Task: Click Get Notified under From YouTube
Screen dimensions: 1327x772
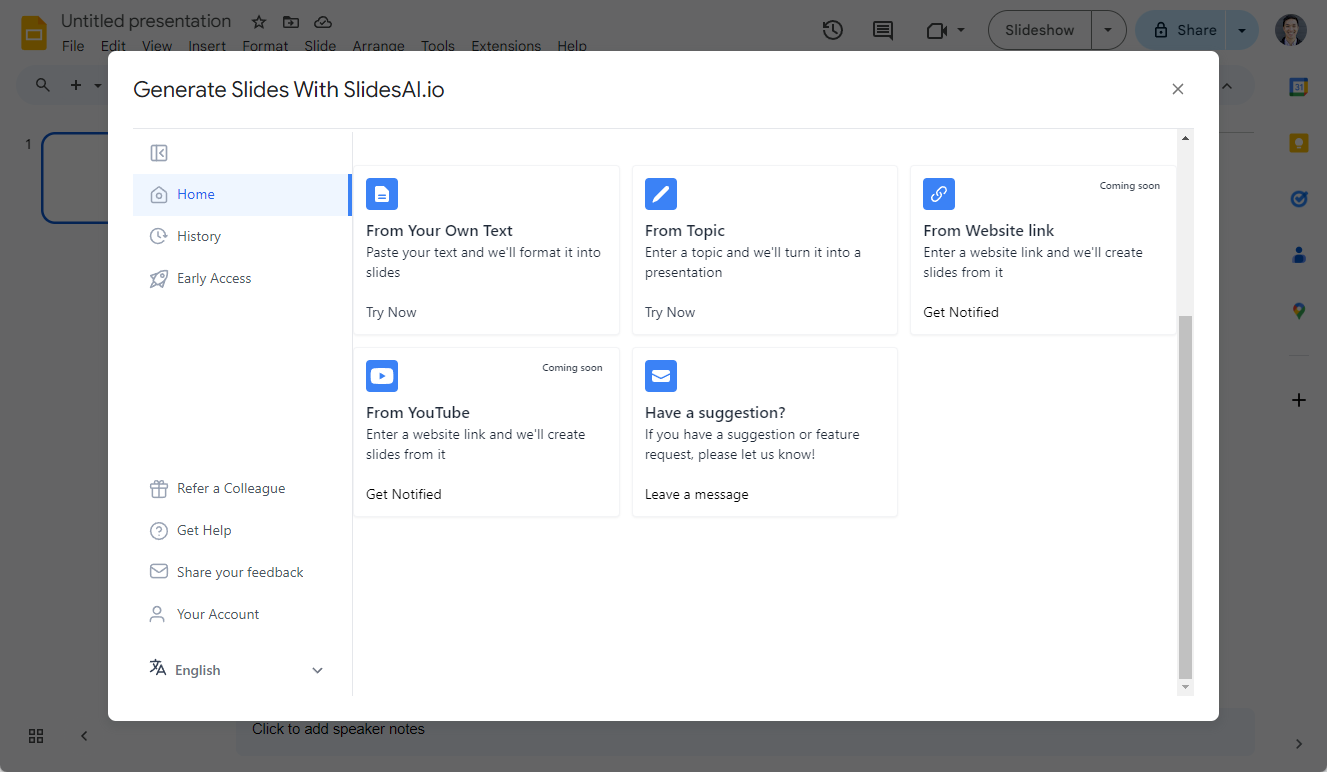Action: coord(404,495)
